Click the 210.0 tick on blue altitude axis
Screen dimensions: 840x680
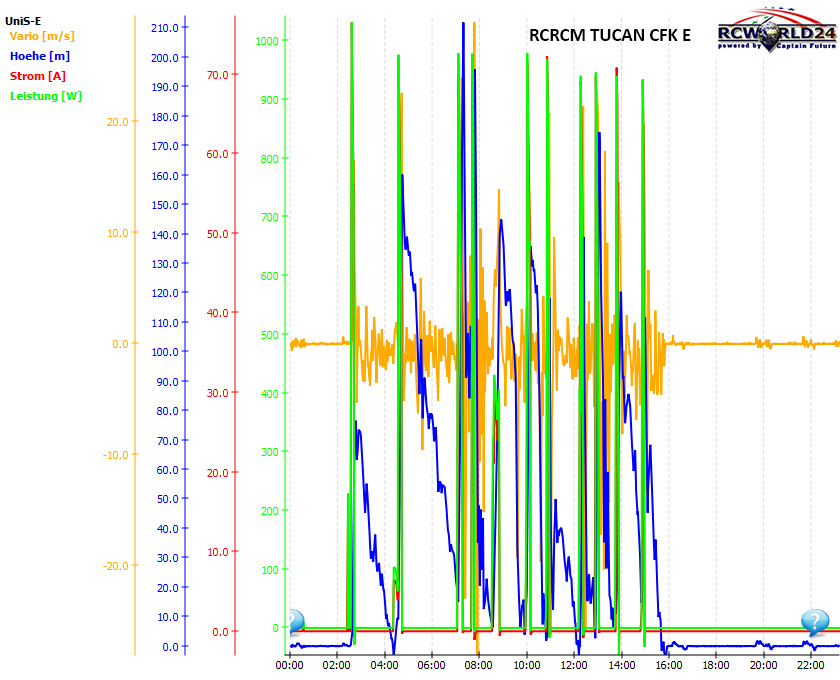pyautogui.click(x=164, y=28)
